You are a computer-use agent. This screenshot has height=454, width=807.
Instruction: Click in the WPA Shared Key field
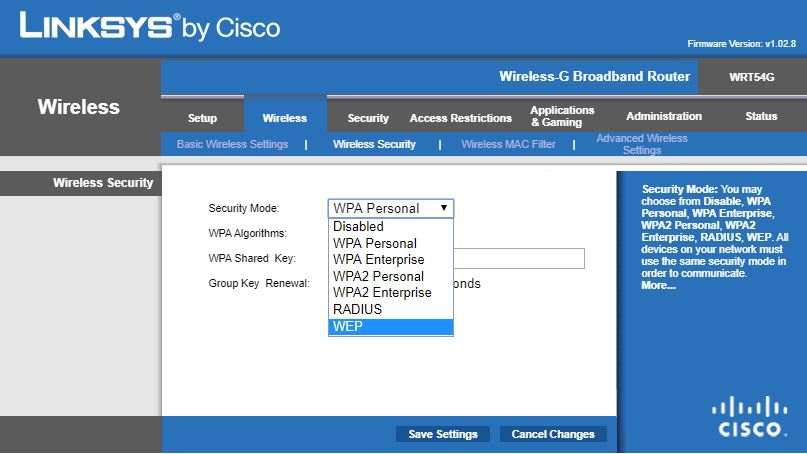(519, 258)
